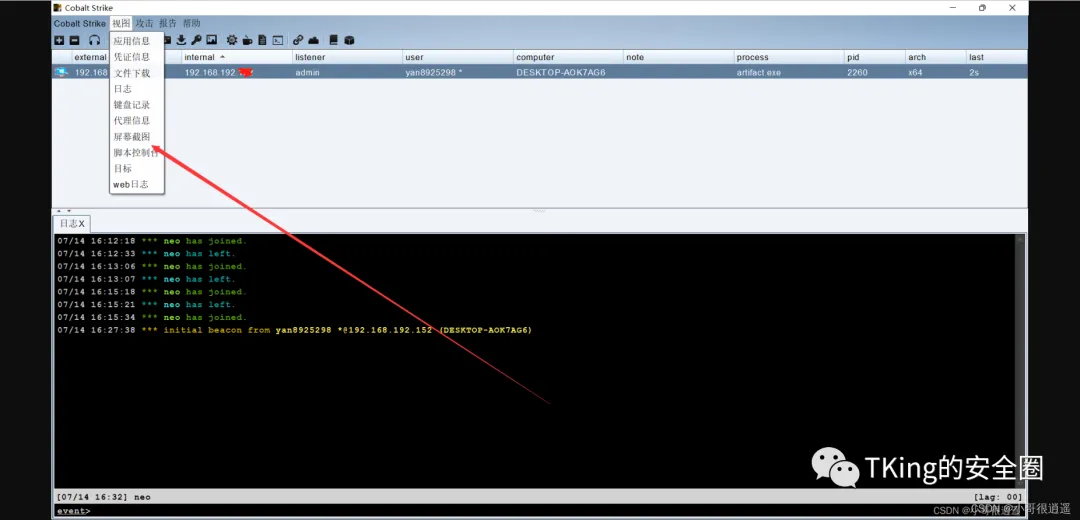Screen dimensions: 1080x520
Task: Click the [lag: 00] status text
Action: pos(998,497)
